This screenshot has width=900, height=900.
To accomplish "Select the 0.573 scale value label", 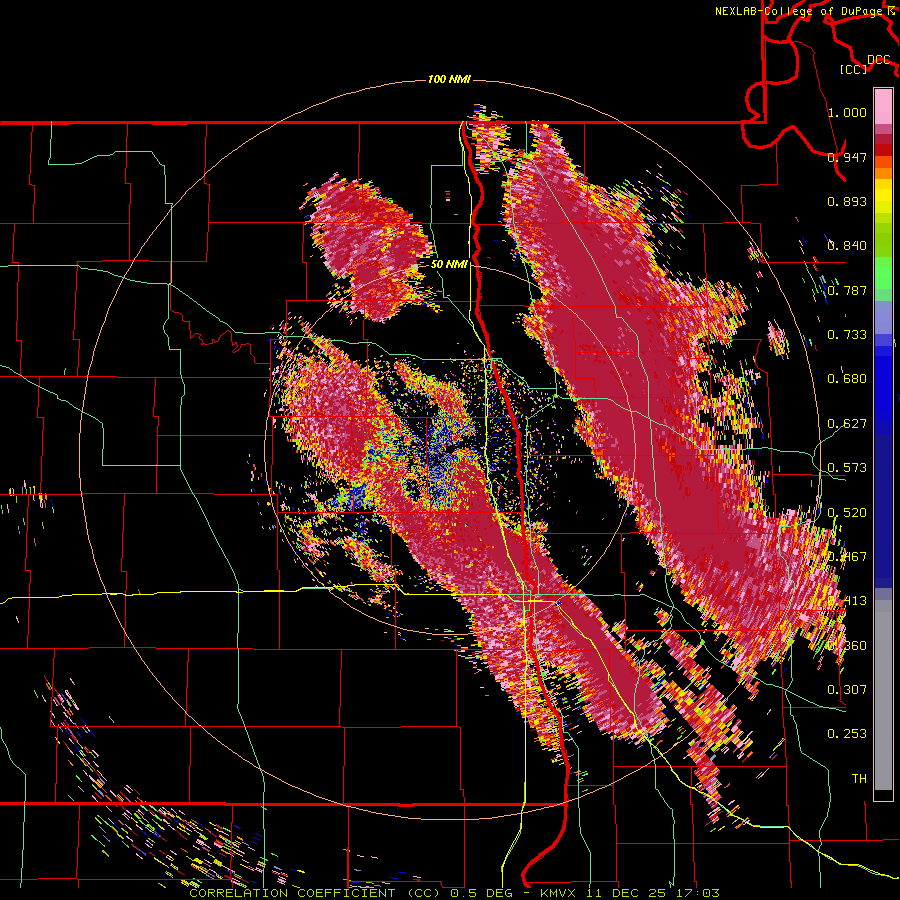I will tap(847, 468).
